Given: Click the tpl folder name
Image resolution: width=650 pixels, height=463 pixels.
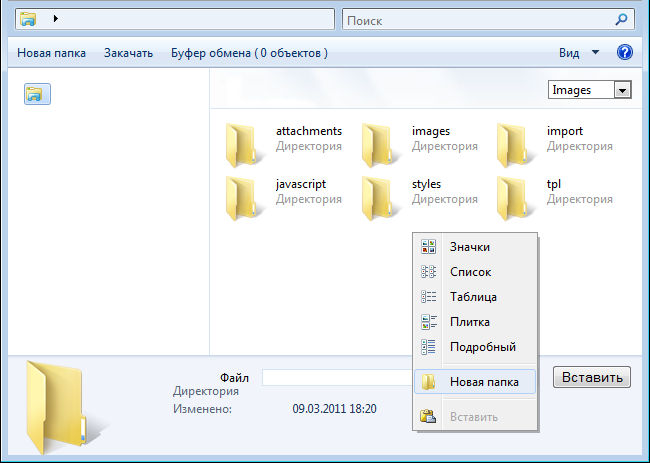Looking at the screenshot, I should 553,184.
